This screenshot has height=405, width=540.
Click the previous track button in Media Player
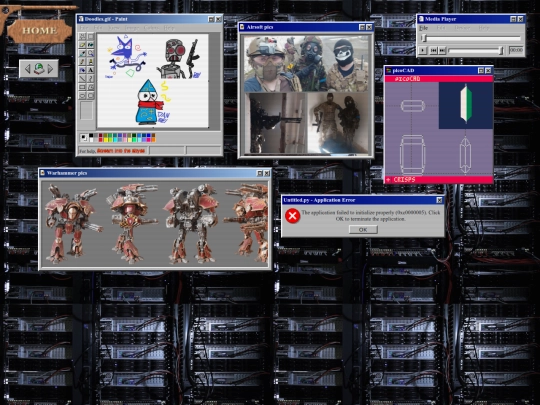pyautogui.click(x=434, y=51)
